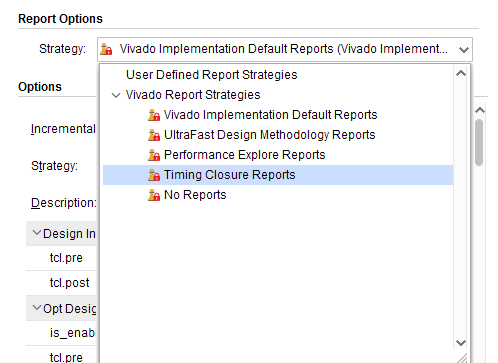The image size is (498, 363).
Task: Click the No Reports strategy icon
Action: coord(154,195)
